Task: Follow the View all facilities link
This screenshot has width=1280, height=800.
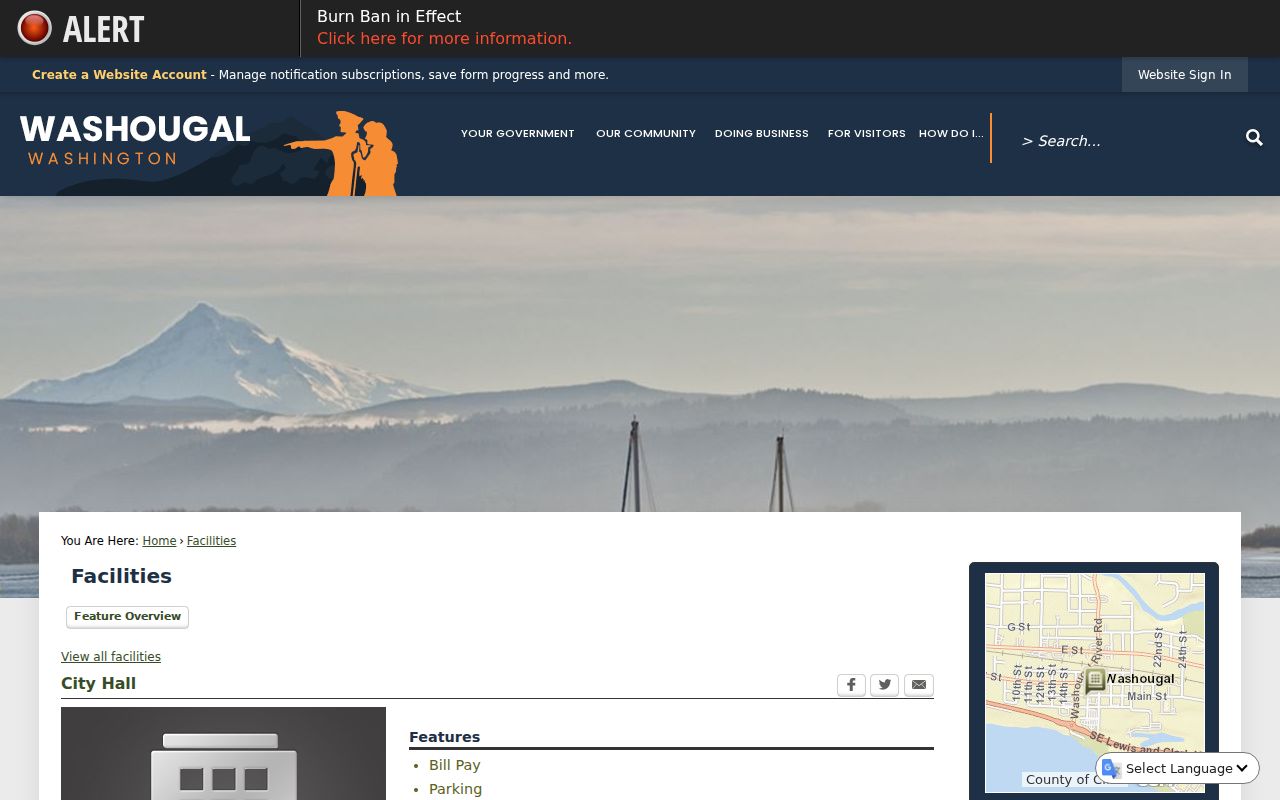Action: point(111,657)
